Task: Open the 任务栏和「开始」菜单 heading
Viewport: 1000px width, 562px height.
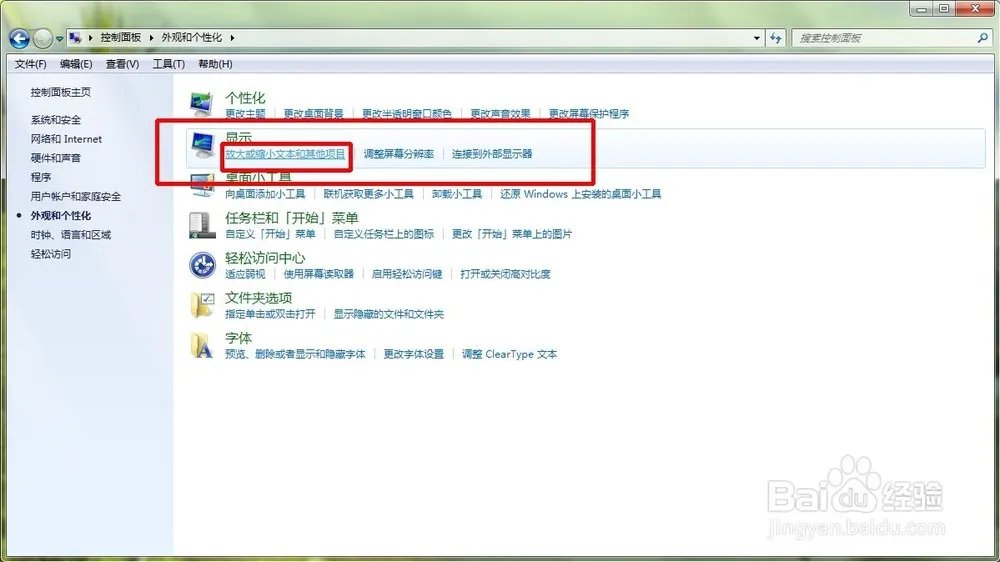Action: (x=291, y=218)
